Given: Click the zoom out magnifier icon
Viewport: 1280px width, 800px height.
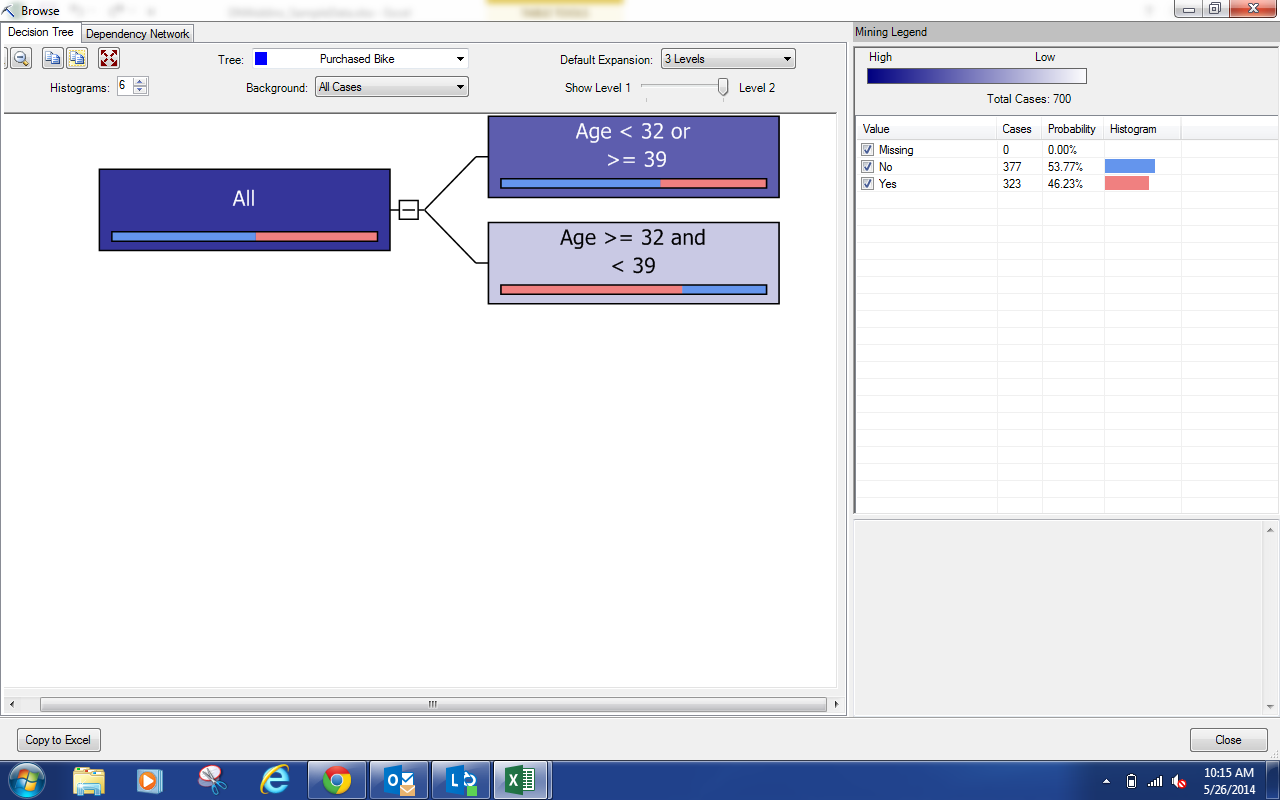Looking at the screenshot, I should tap(20, 58).
